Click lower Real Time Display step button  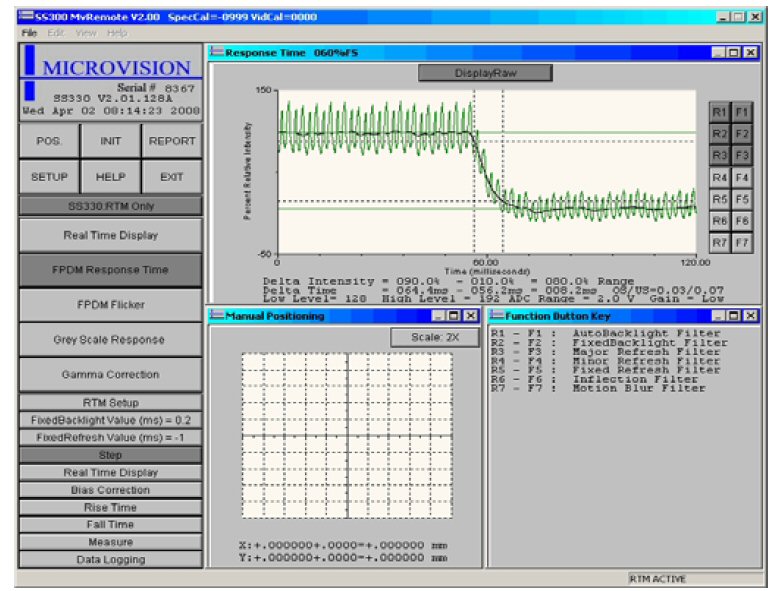[x=111, y=472]
